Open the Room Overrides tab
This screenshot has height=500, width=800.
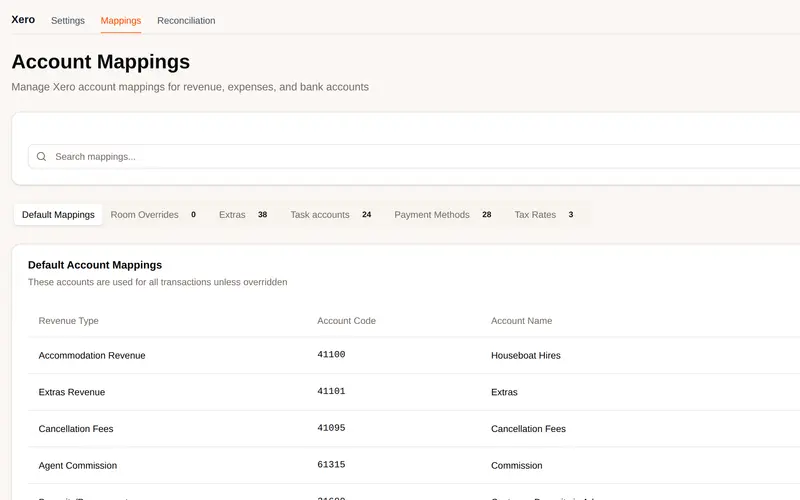[154, 215]
